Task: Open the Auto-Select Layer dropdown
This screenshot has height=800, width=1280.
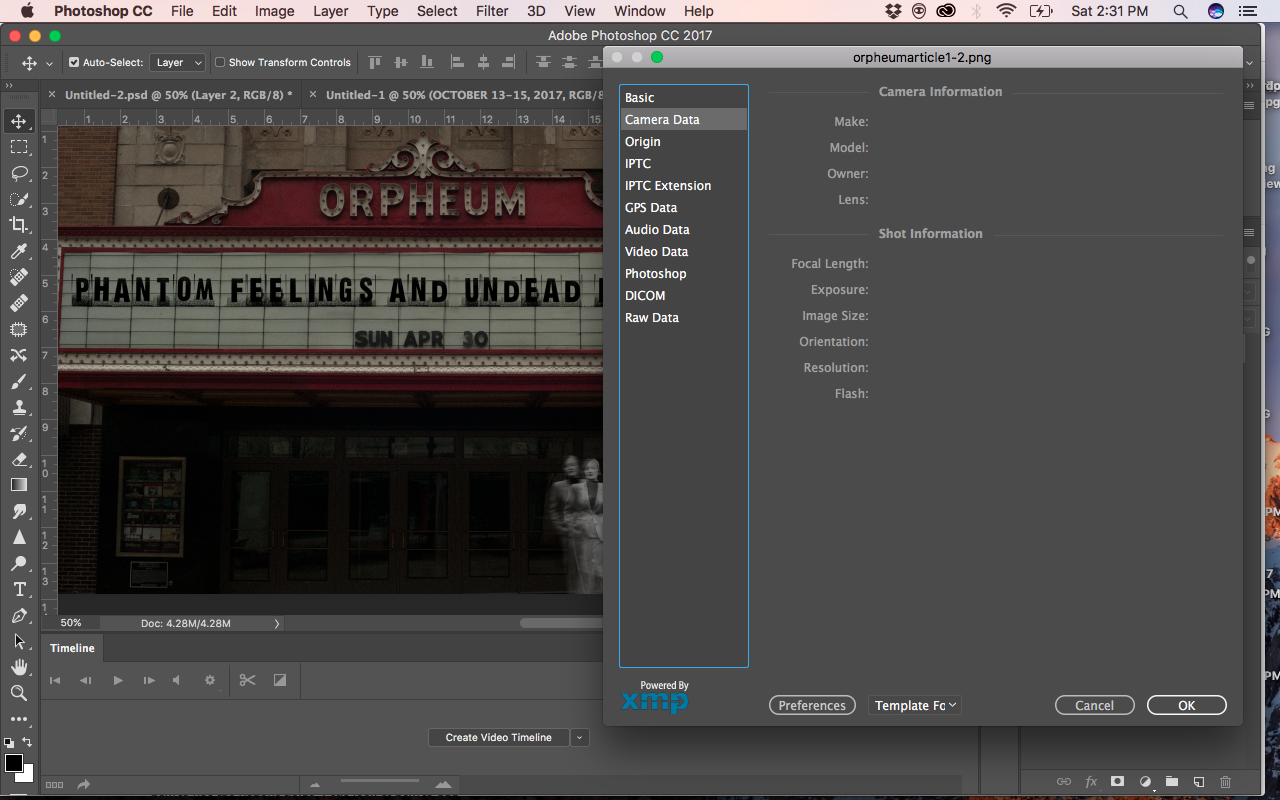Action: coord(178,62)
